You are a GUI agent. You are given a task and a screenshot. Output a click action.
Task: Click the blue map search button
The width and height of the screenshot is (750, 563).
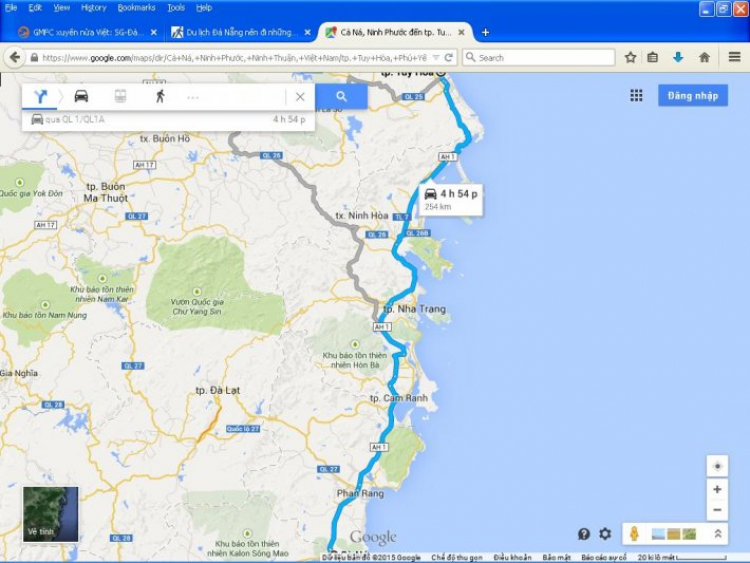341,97
